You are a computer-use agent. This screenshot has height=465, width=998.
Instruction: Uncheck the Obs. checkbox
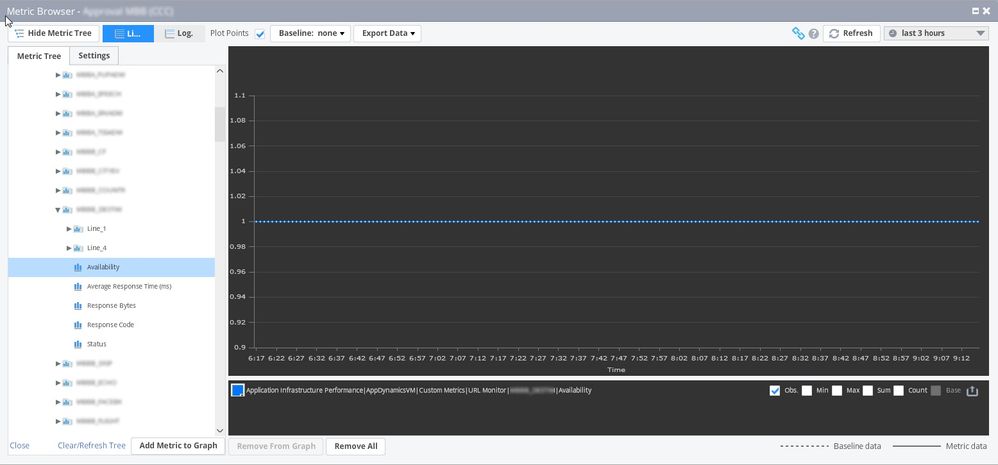pyautogui.click(x=775, y=391)
